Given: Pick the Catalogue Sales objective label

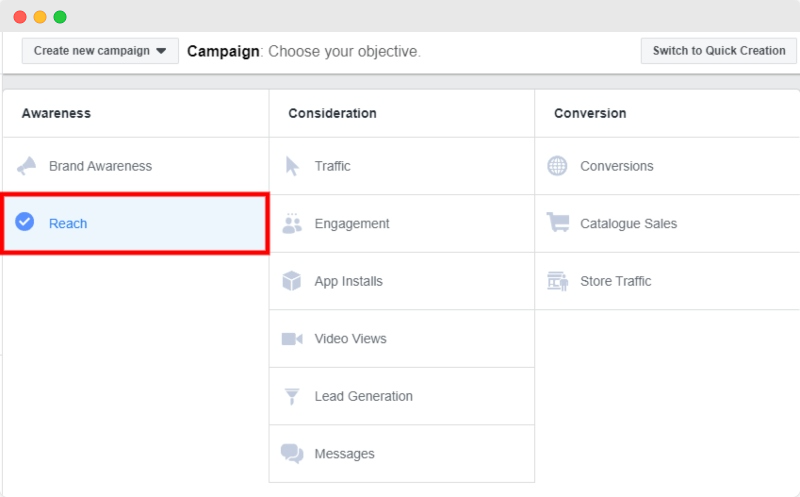Looking at the screenshot, I should (x=629, y=224).
